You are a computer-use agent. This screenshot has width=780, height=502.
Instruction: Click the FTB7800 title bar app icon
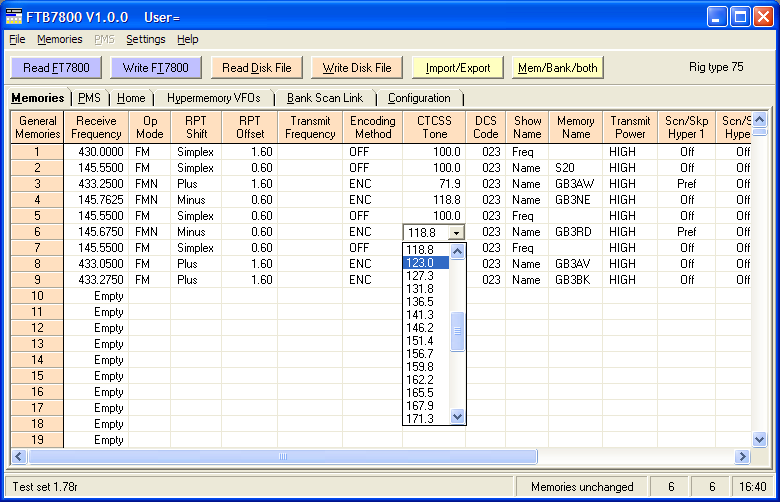click(x=14, y=17)
